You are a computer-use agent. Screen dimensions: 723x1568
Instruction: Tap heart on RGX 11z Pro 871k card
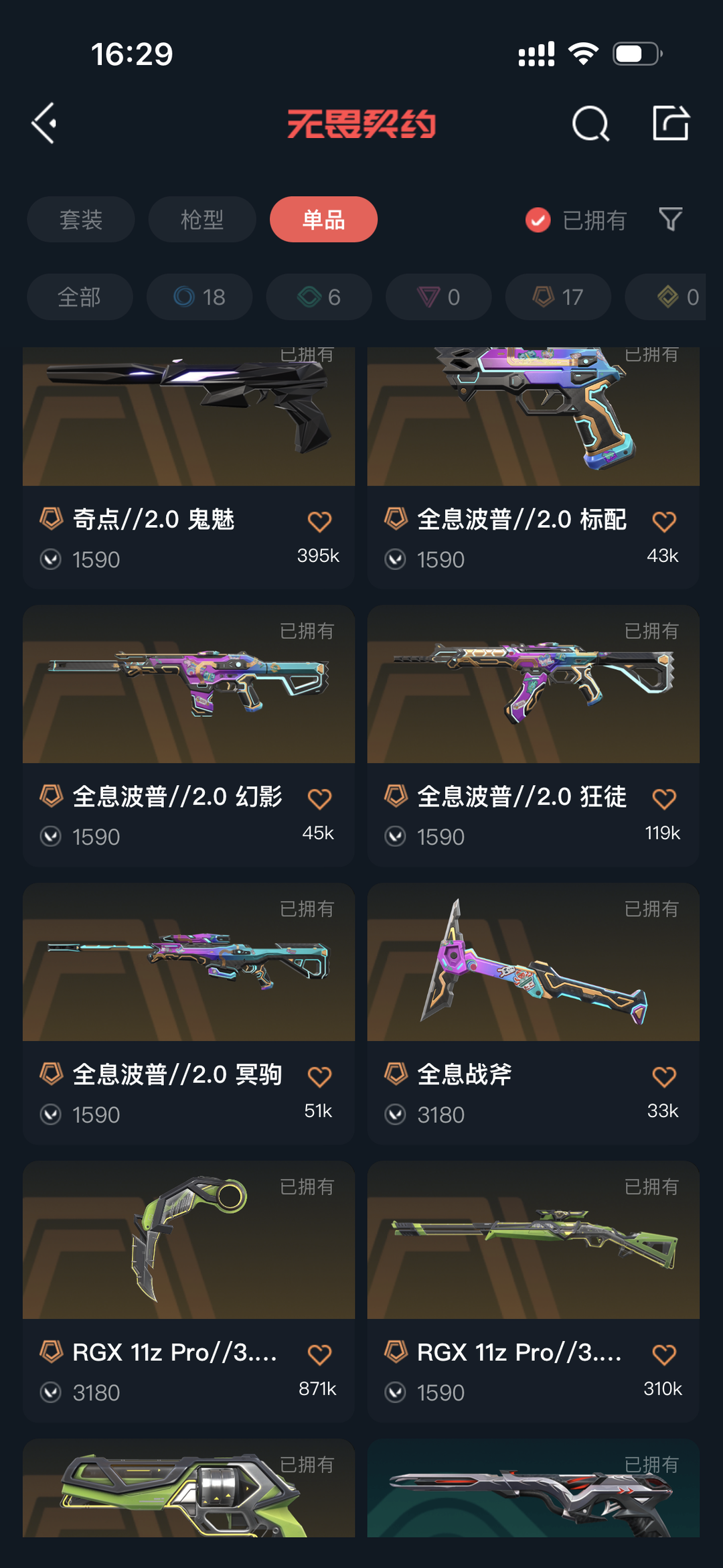pos(319,1354)
